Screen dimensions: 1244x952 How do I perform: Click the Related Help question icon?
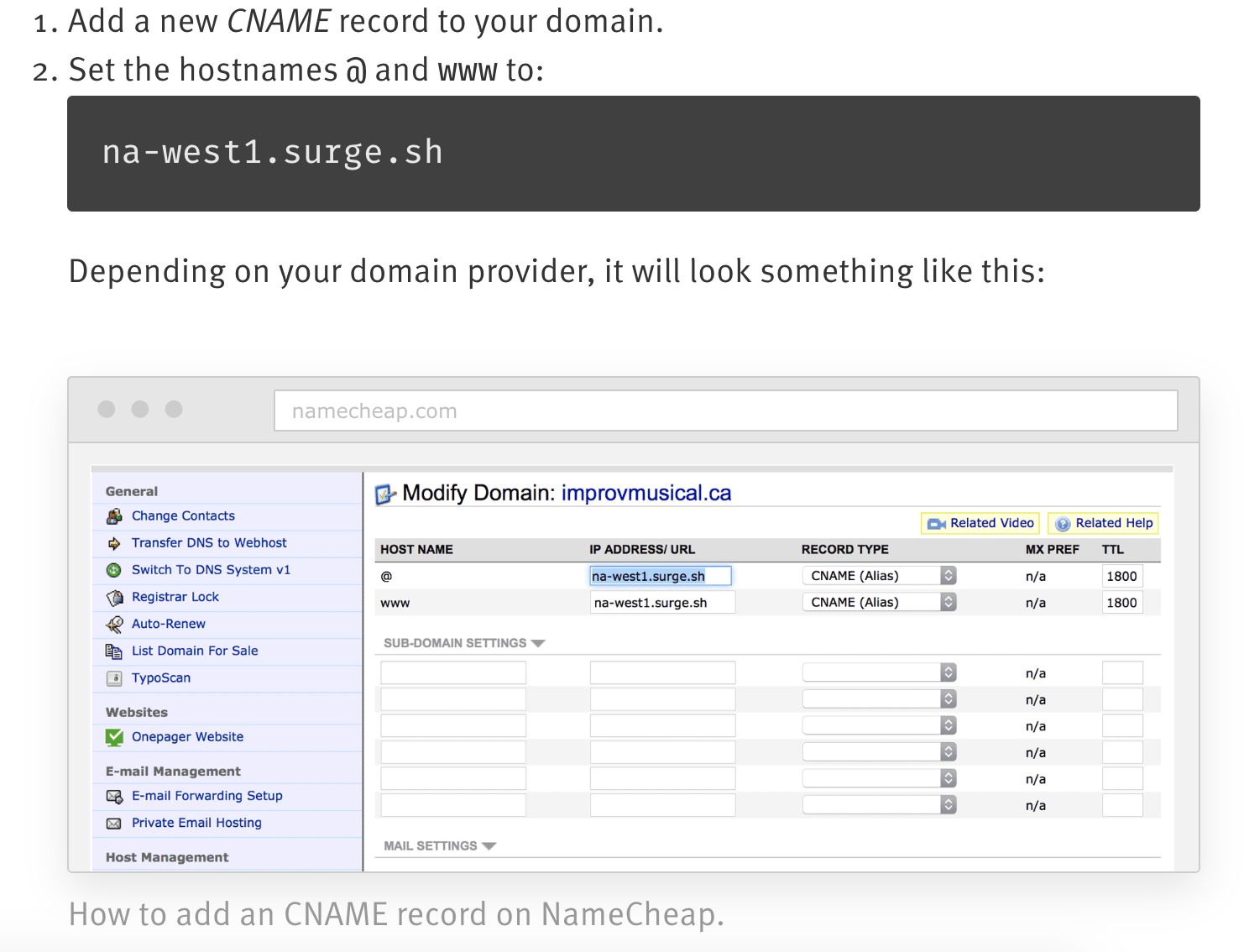point(1063,523)
